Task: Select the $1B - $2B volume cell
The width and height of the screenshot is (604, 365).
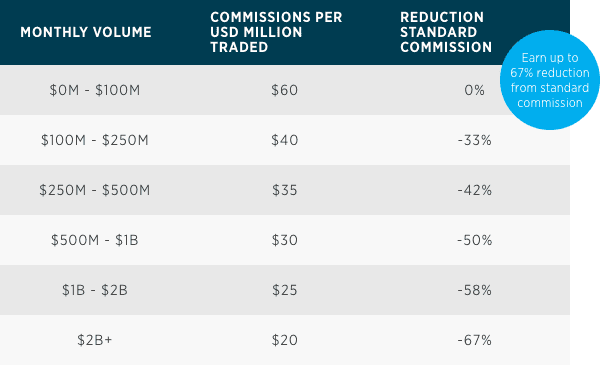Action: coord(95,290)
